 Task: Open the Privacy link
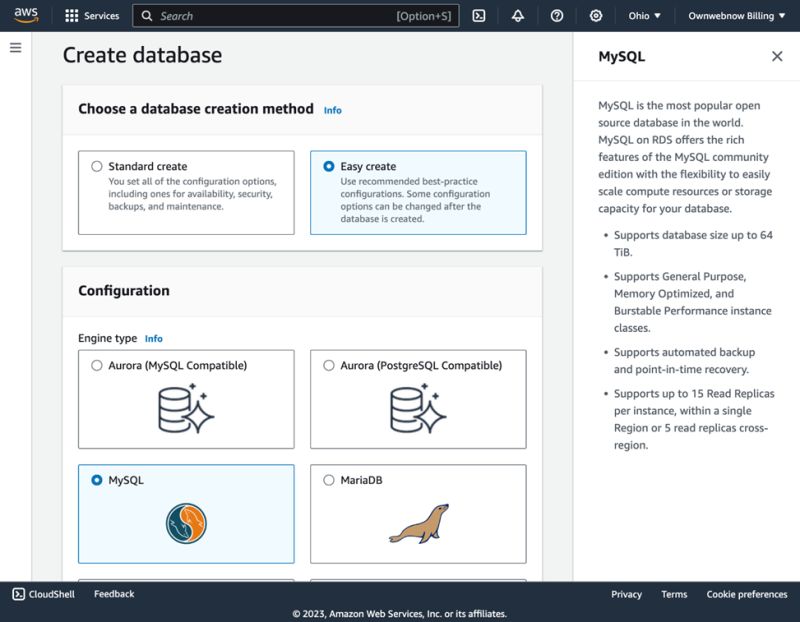click(627, 594)
